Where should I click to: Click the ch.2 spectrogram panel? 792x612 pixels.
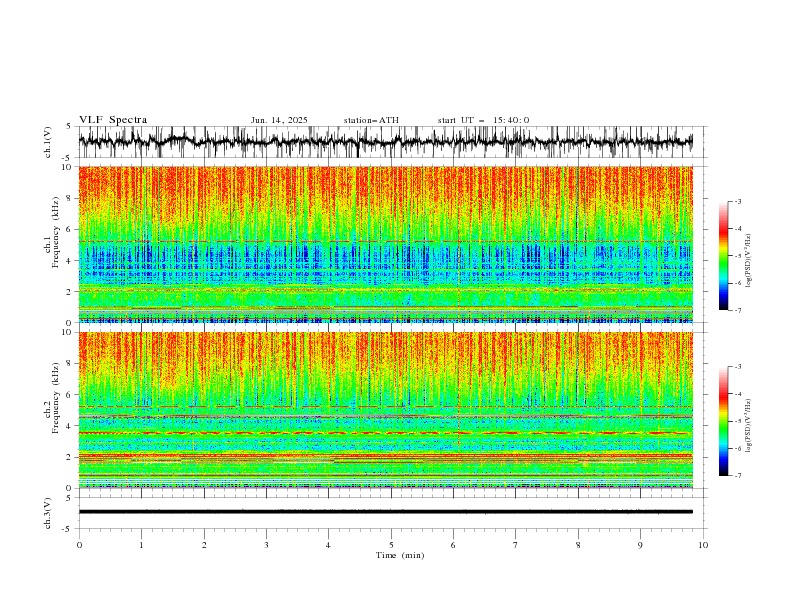coord(386,410)
